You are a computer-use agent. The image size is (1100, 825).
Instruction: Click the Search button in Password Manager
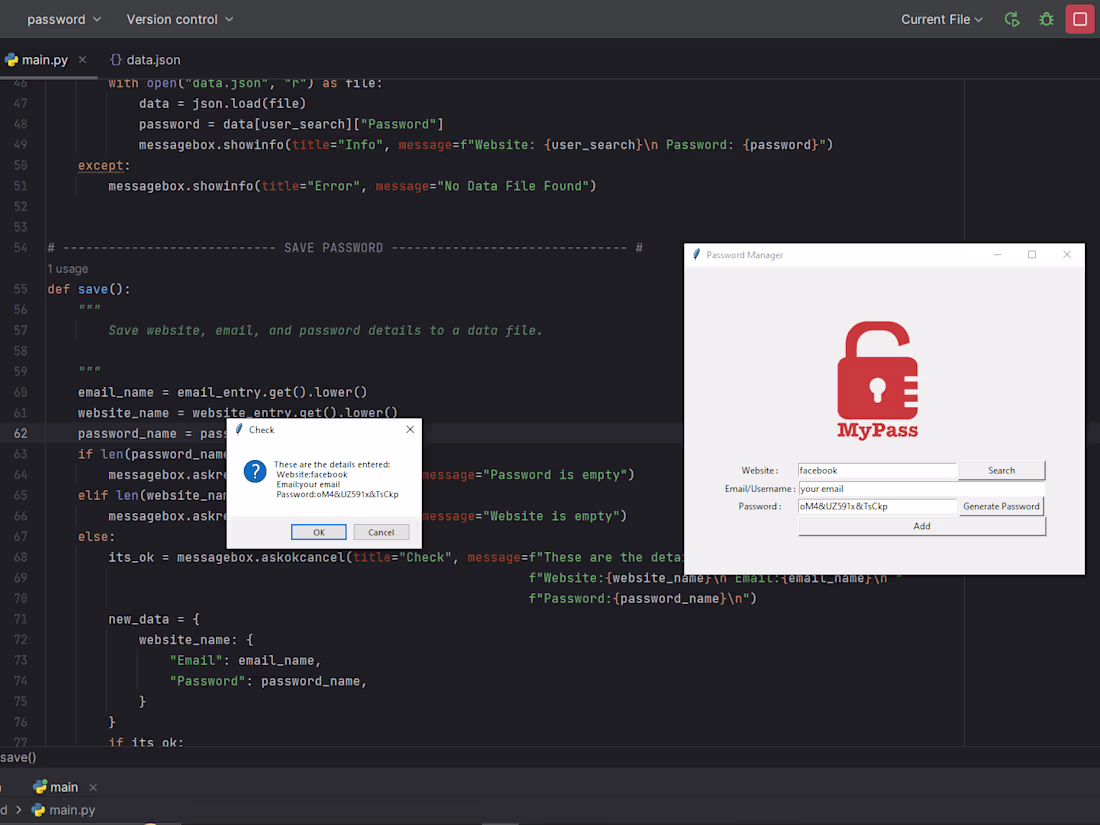point(1001,470)
